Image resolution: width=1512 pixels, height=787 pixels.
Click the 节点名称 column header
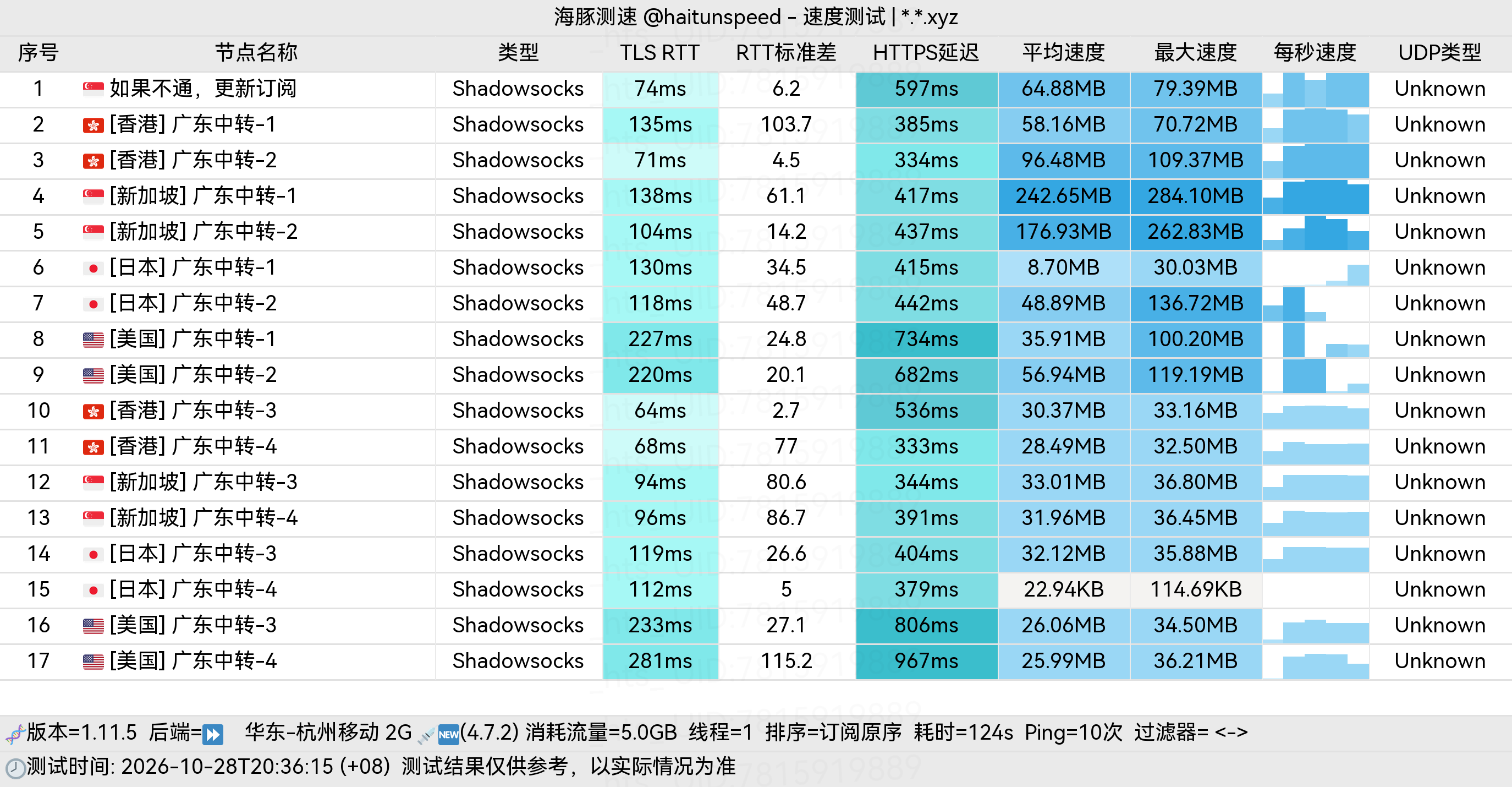point(256,53)
